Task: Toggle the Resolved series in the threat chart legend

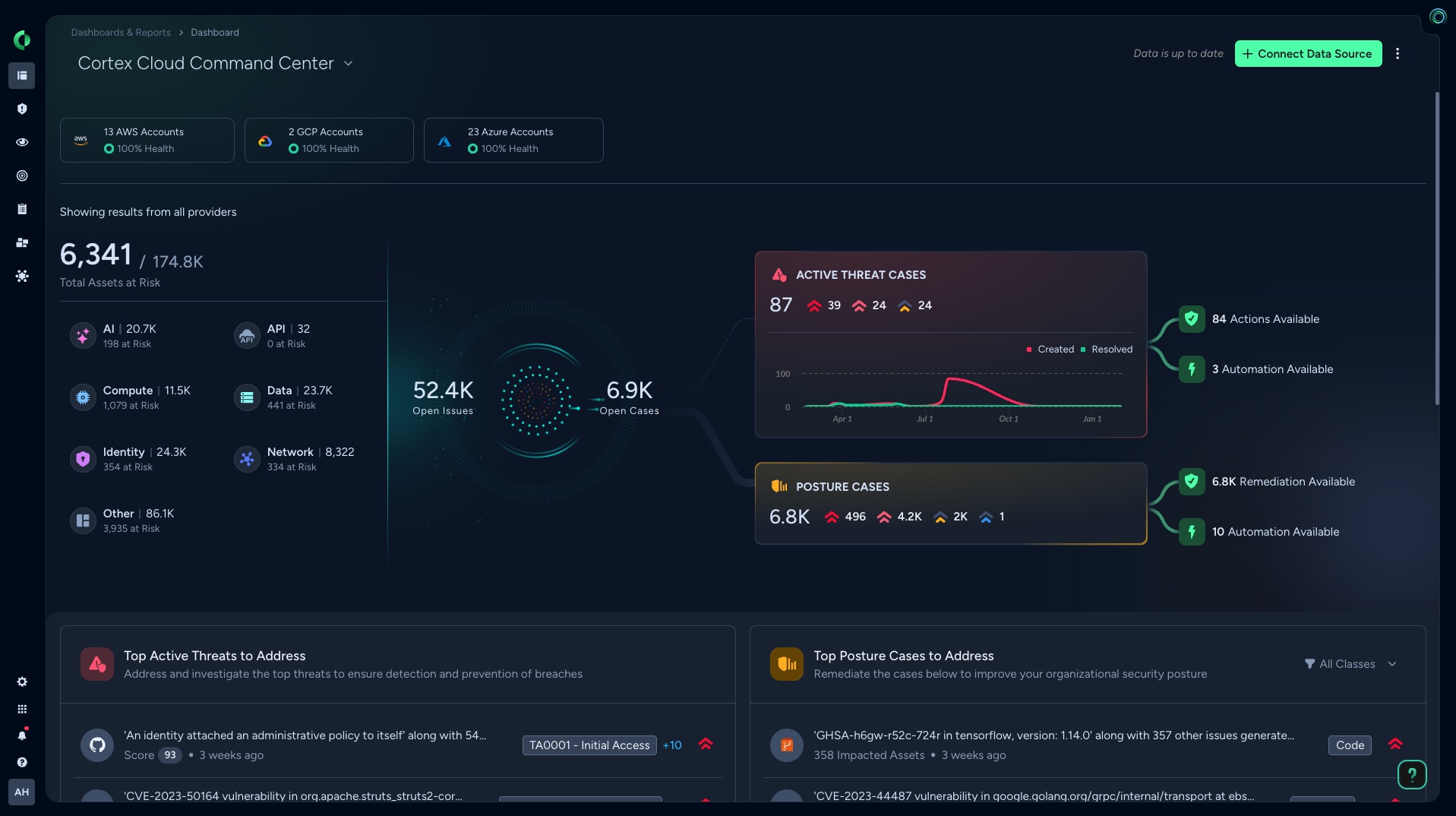Action: (1109, 349)
